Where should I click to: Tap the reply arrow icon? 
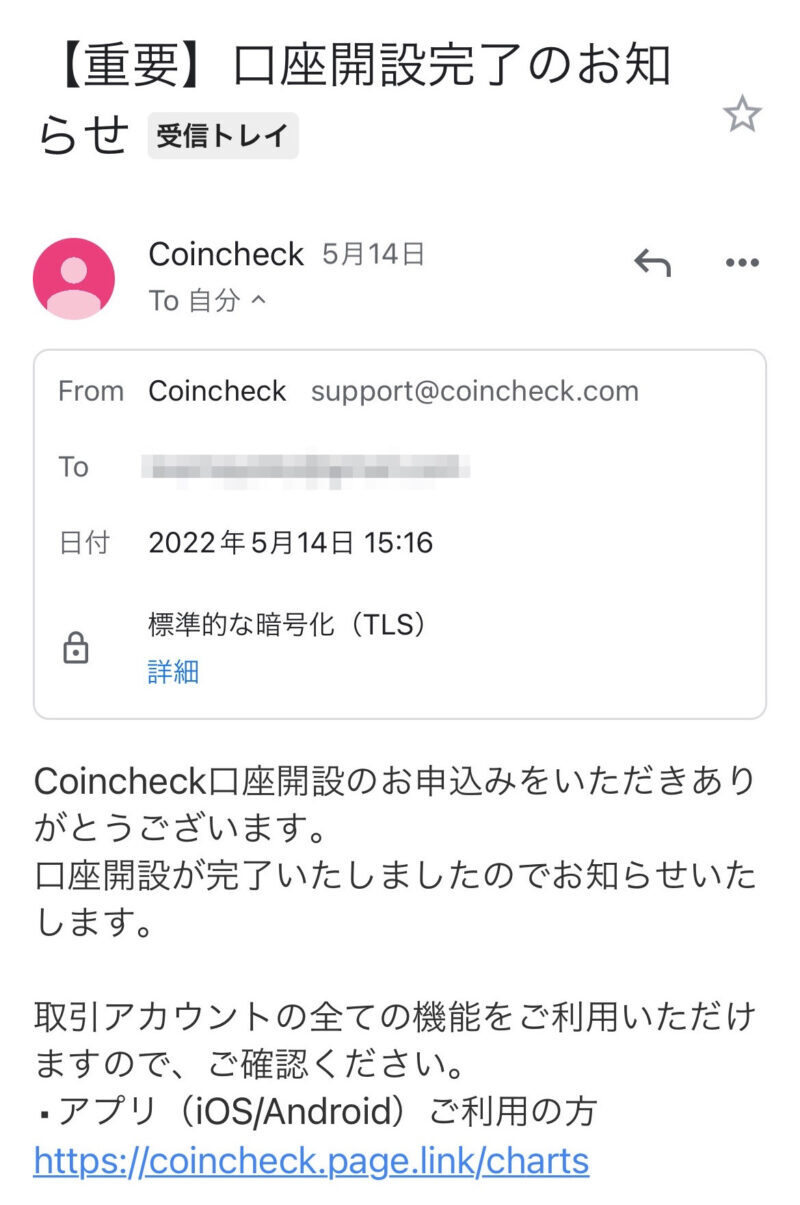(x=652, y=263)
